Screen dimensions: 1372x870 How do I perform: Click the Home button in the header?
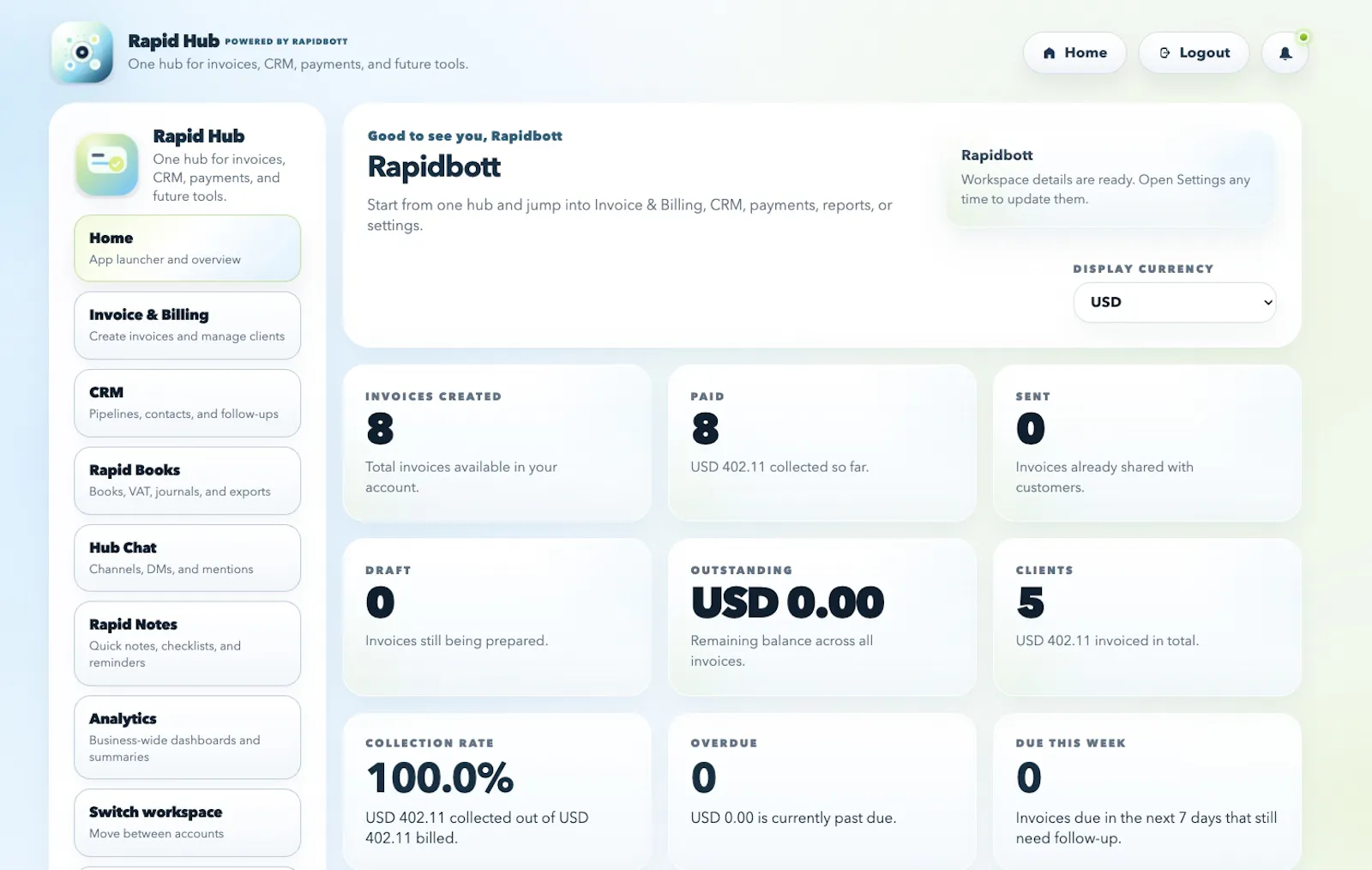coord(1074,53)
